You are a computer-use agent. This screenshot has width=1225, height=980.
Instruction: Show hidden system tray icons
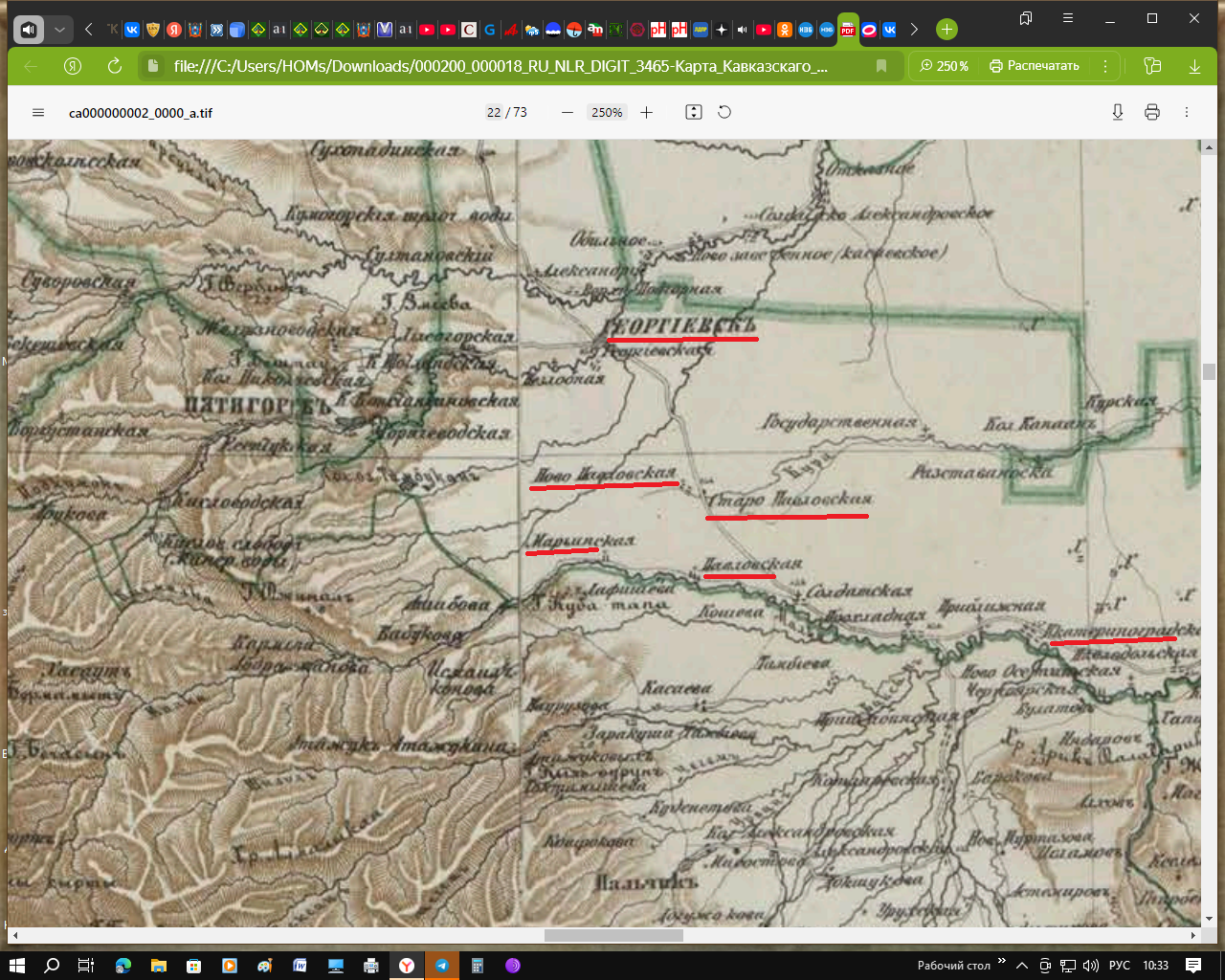(1022, 966)
